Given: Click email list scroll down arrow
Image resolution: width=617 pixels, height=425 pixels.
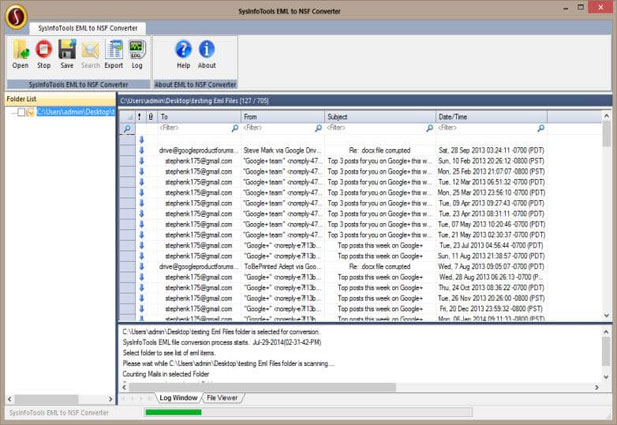Looking at the screenshot, I should pos(606,315).
